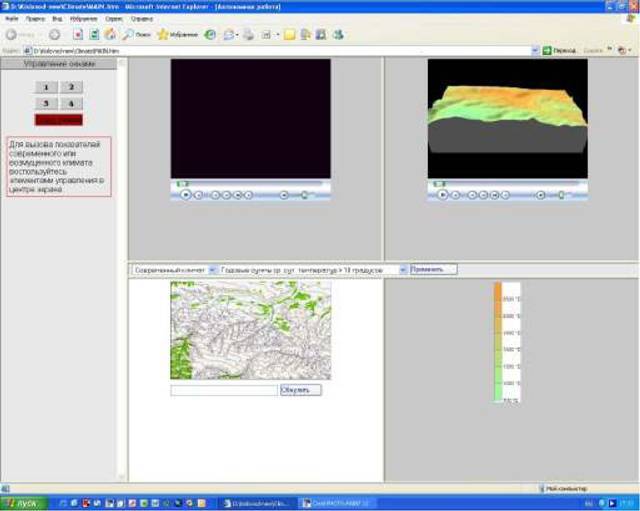Click the Применить button
The width and height of the screenshot is (640, 511).
click(433, 270)
